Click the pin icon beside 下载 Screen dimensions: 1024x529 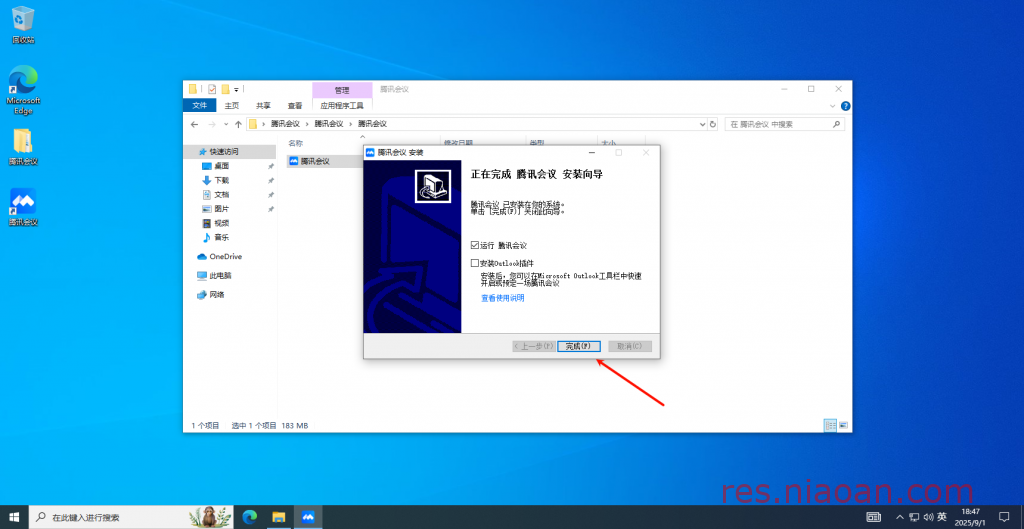tap(271, 180)
